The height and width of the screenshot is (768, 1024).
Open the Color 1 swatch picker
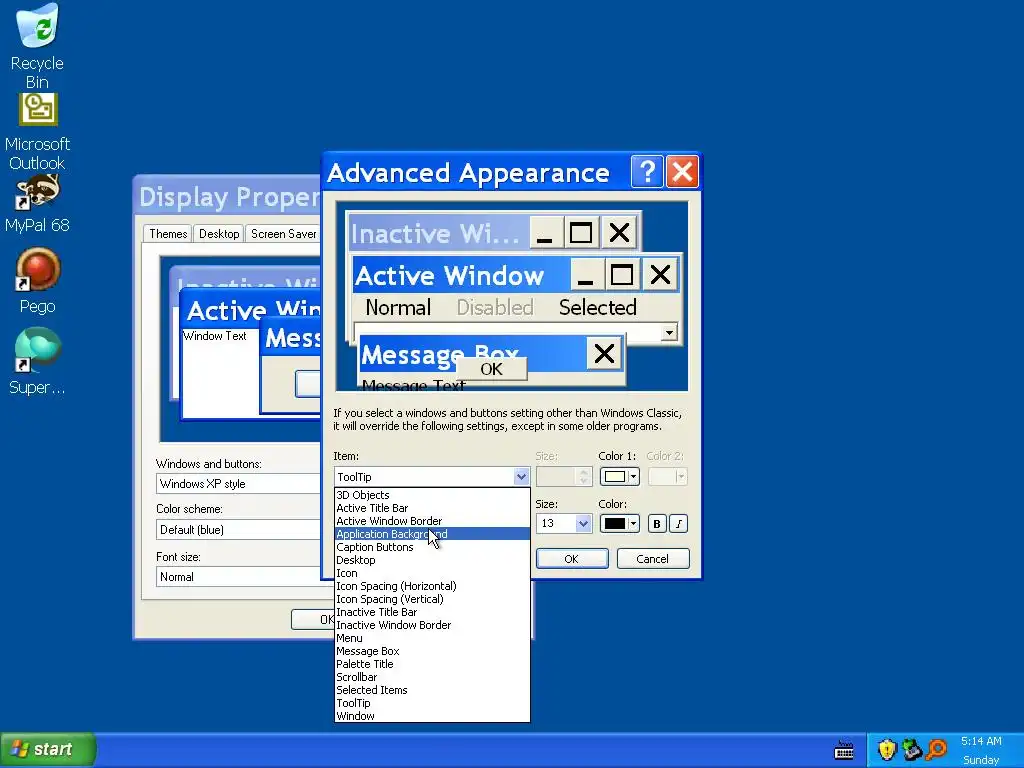click(x=619, y=477)
